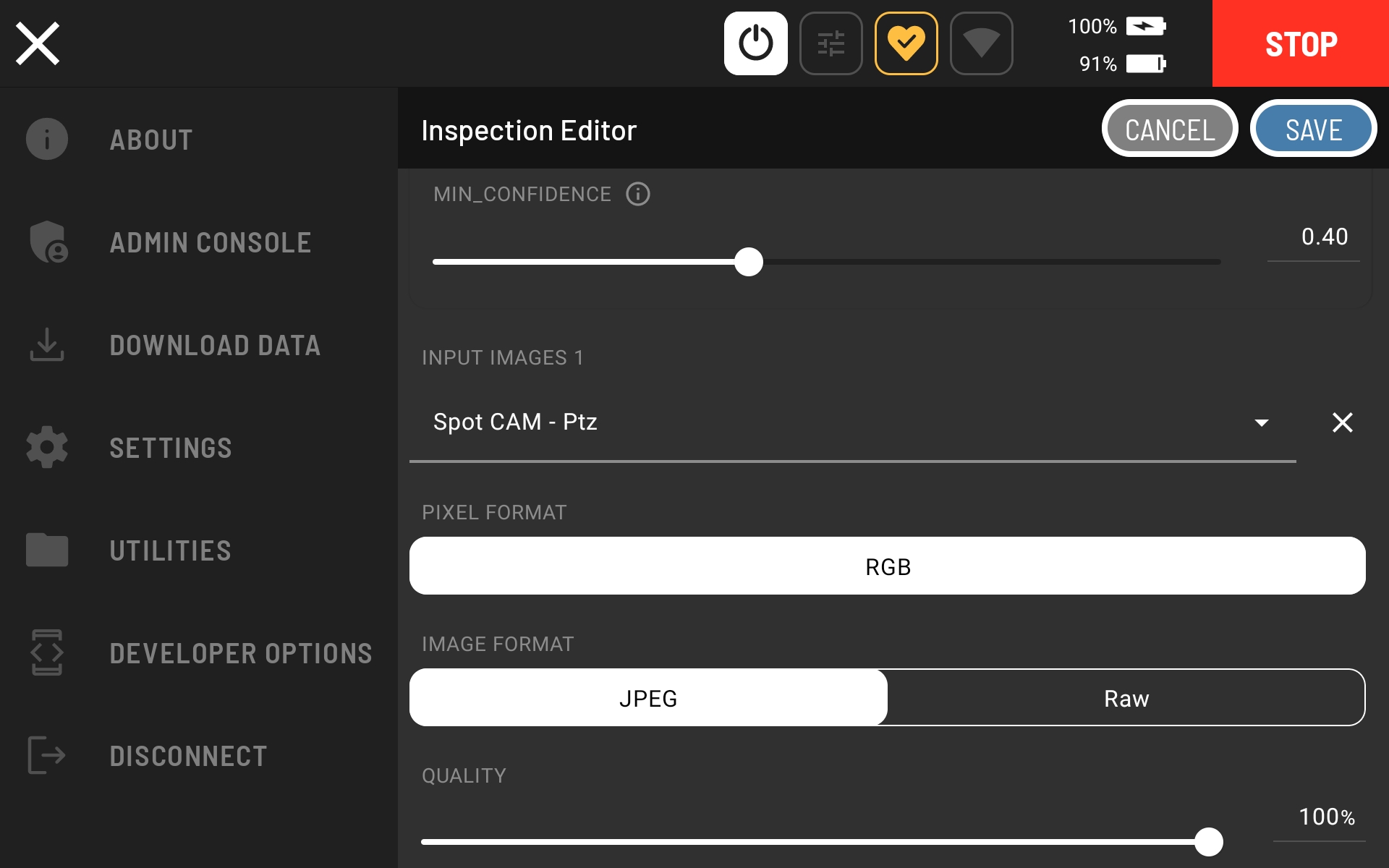Remove the Spot CAM - Ptz input image

[x=1342, y=422]
